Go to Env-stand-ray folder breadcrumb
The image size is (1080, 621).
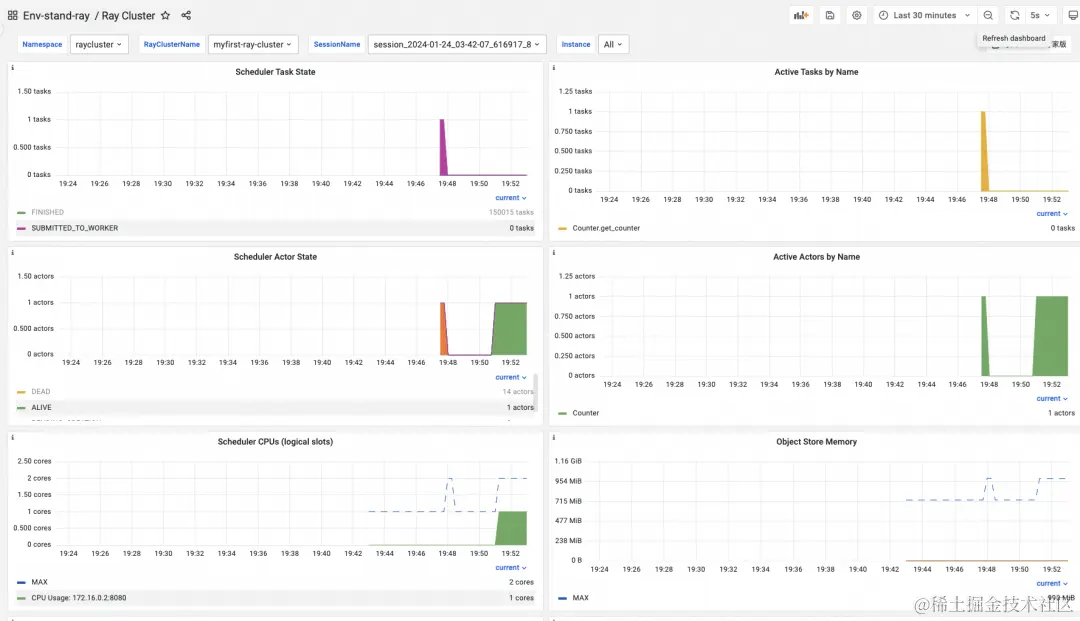(x=56, y=15)
